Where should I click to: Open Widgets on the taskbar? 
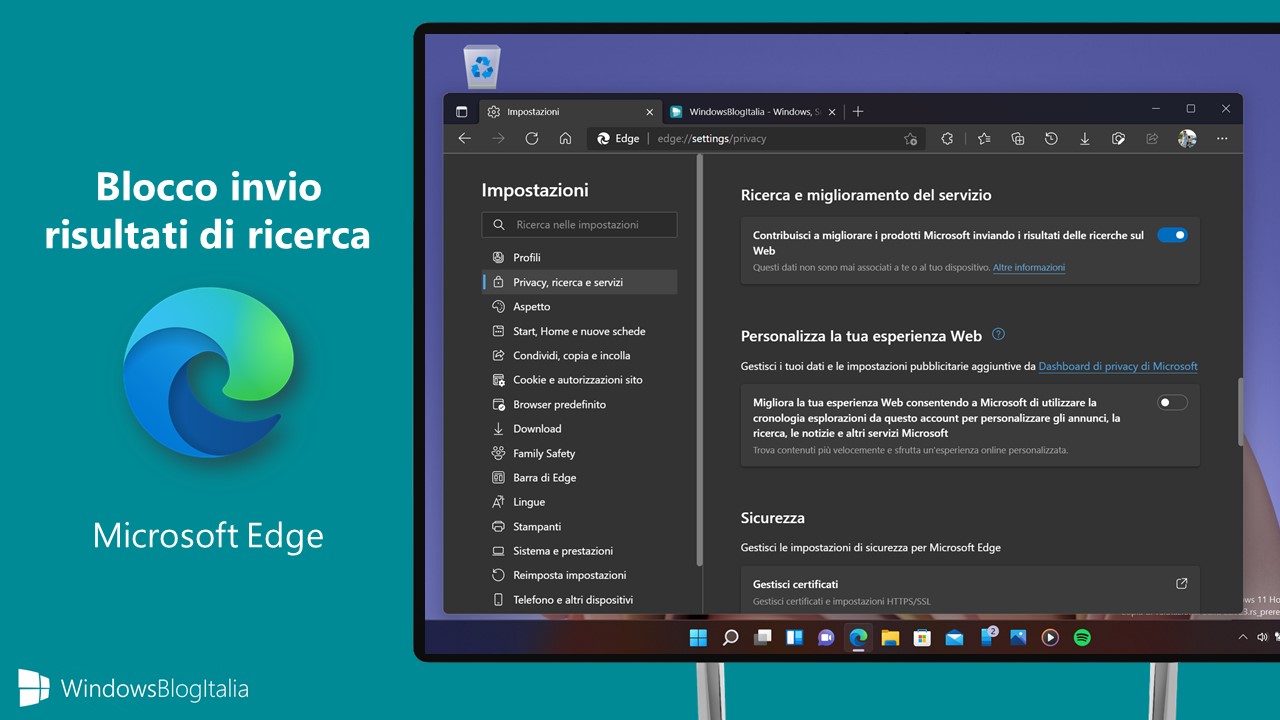pos(794,637)
